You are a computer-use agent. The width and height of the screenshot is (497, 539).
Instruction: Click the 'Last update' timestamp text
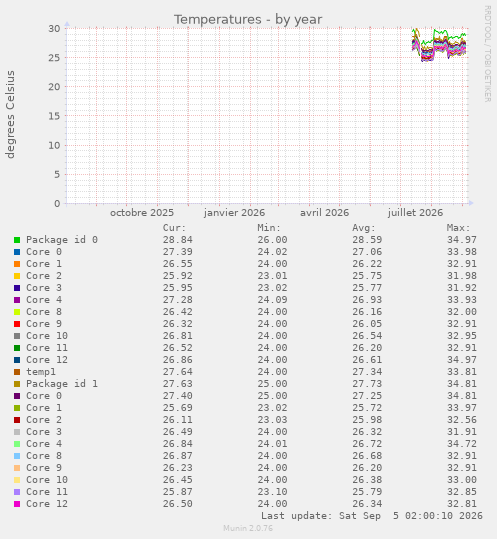(372, 516)
